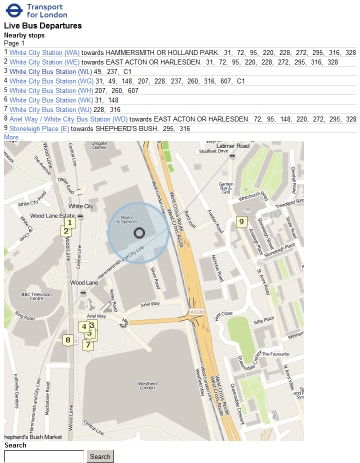Click the Latimer Road station icon on map
This screenshot has width=360, height=463.
[232, 156]
